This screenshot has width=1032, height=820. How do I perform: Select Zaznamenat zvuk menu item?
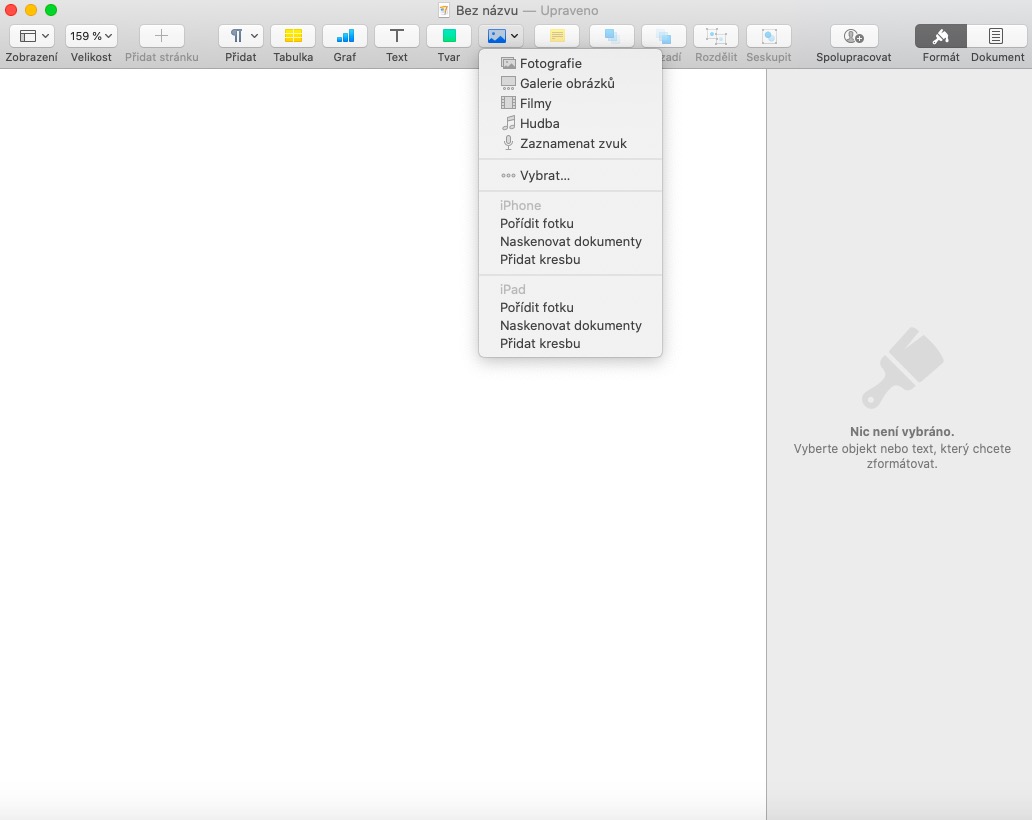[570, 143]
